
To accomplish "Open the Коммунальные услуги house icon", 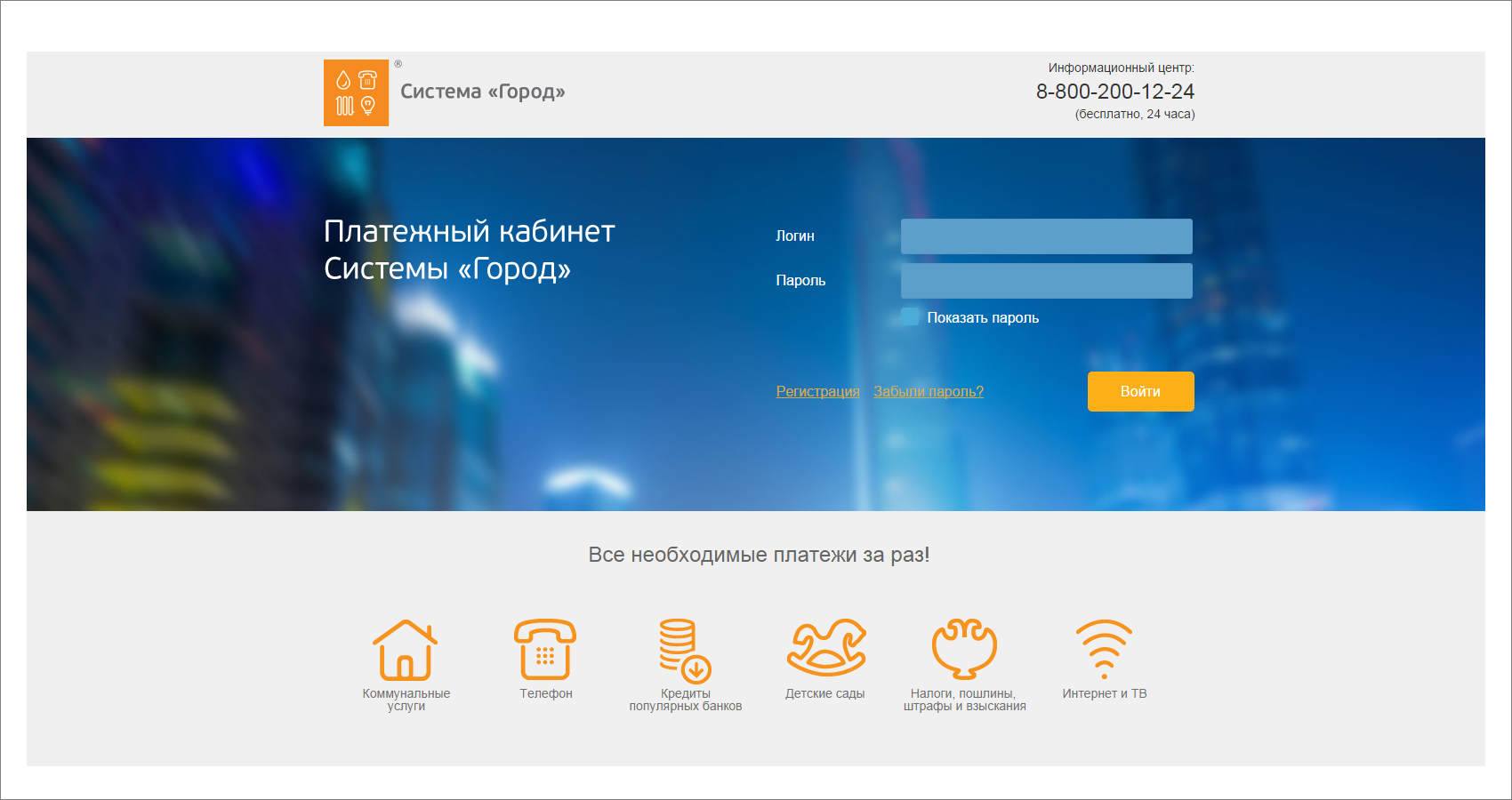I will [x=405, y=650].
